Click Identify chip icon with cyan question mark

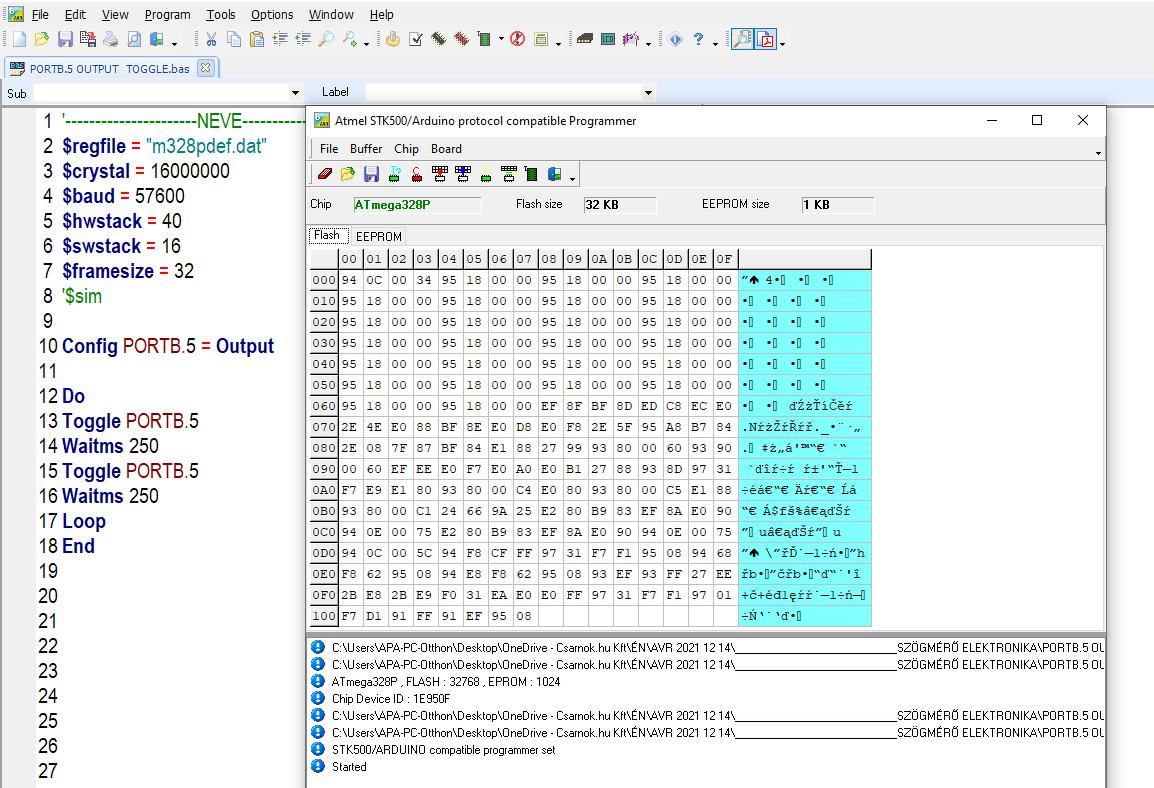tap(394, 175)
